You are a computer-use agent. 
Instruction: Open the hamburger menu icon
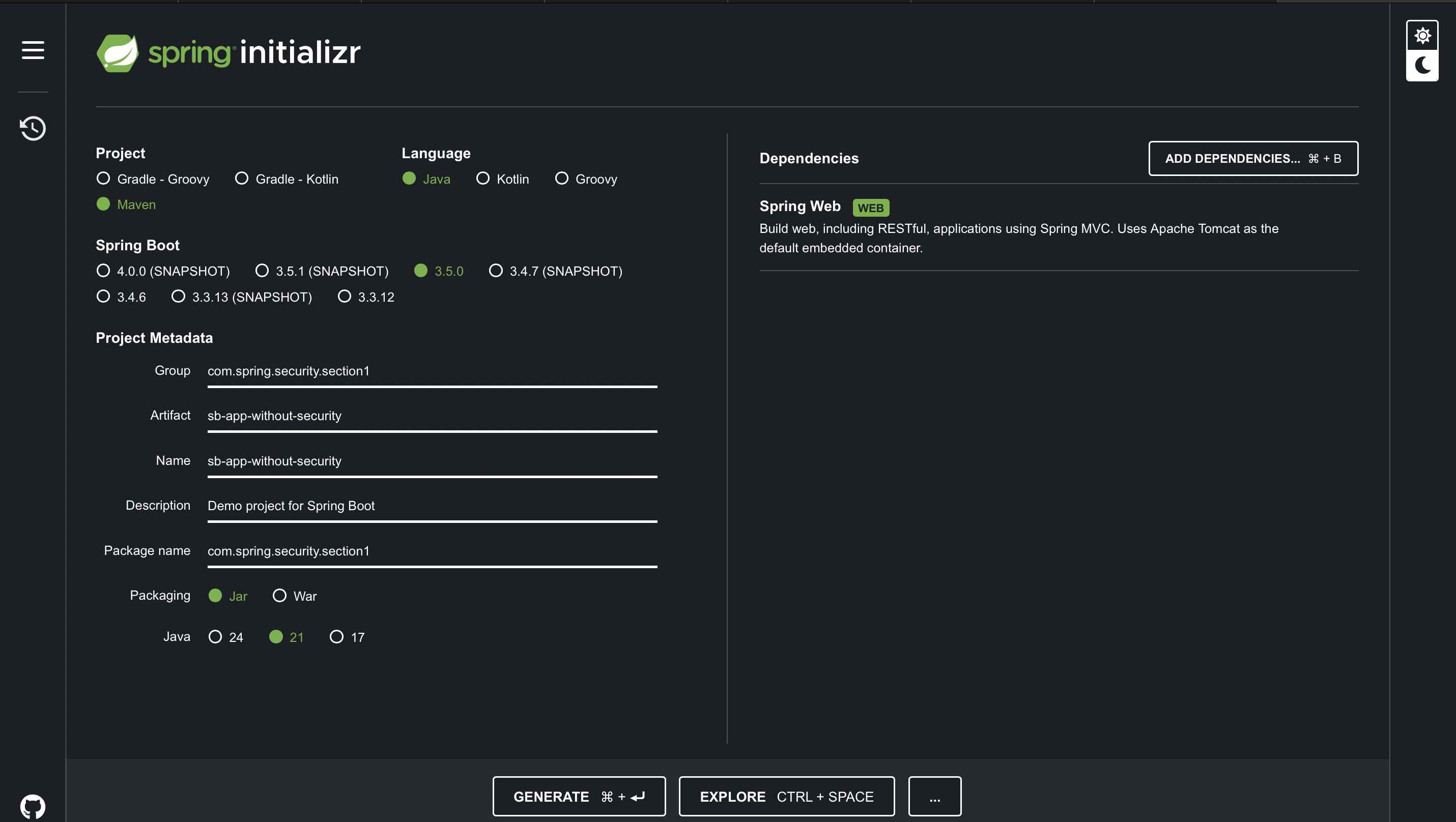(x=33, y=50)
